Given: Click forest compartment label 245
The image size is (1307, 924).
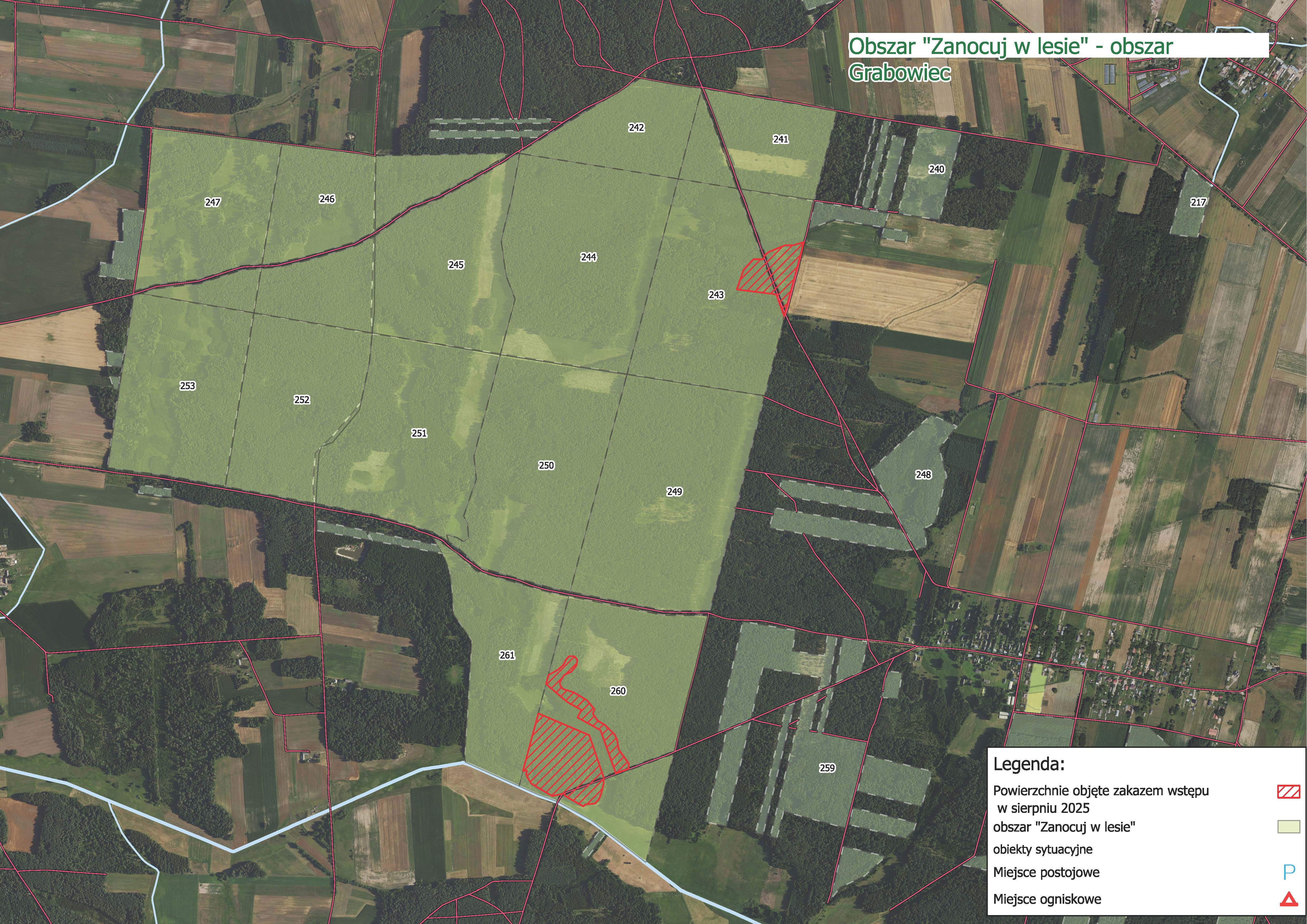Looking at the screenshot, I should click(456, 265).
